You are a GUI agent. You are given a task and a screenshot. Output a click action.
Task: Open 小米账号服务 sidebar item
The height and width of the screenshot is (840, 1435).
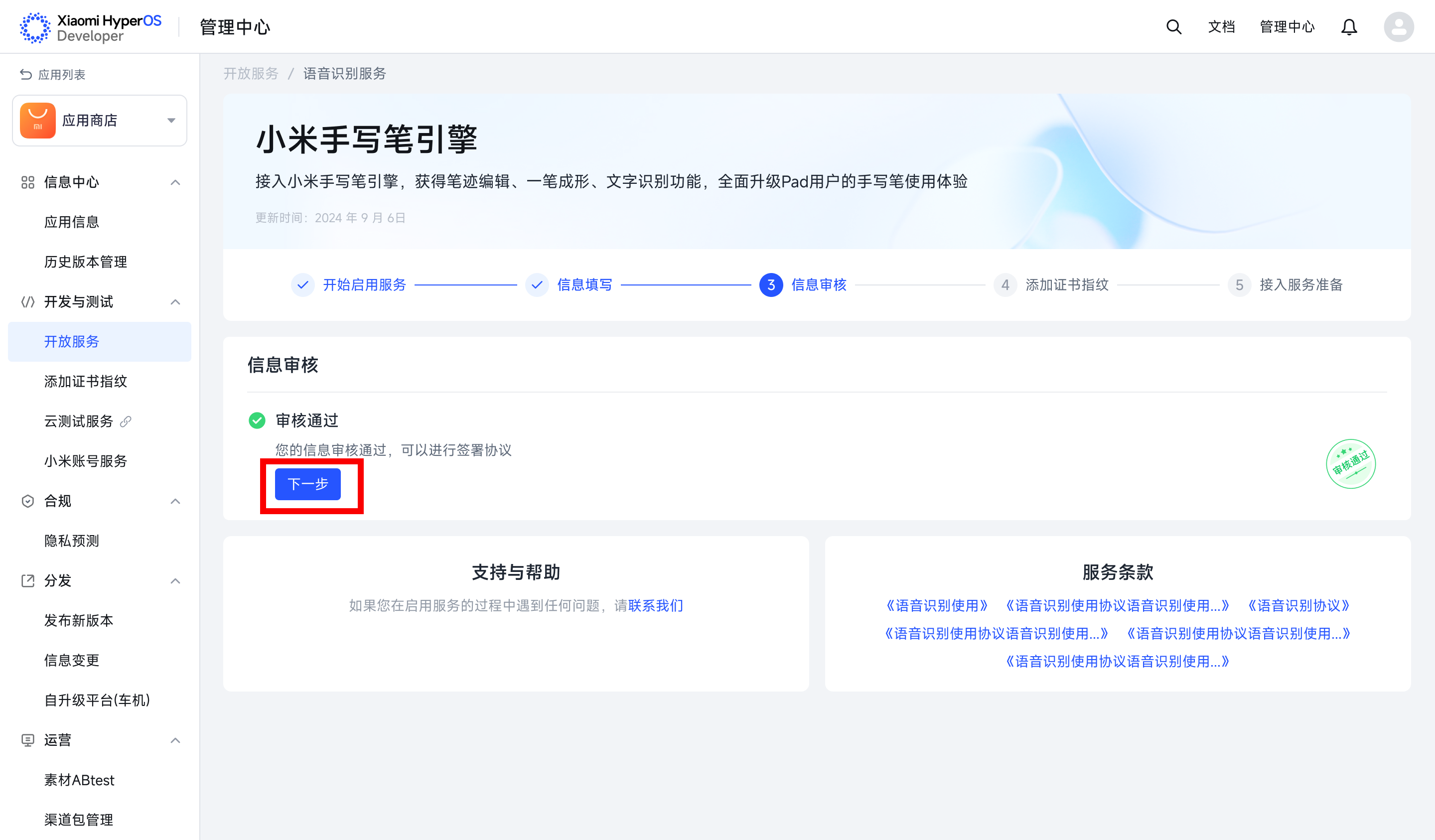coord(100,461)
